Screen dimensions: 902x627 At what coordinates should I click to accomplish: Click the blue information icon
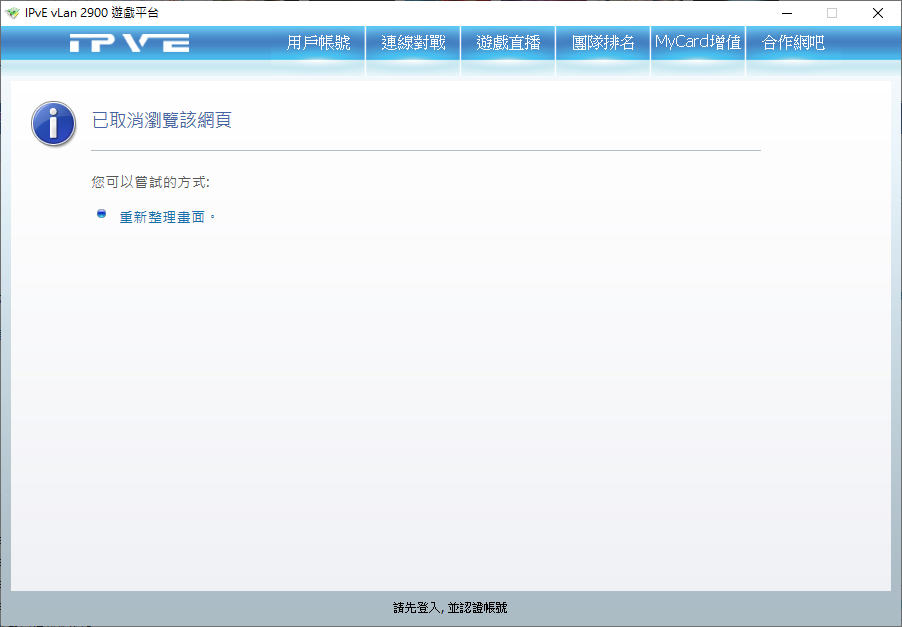point(53,124)
